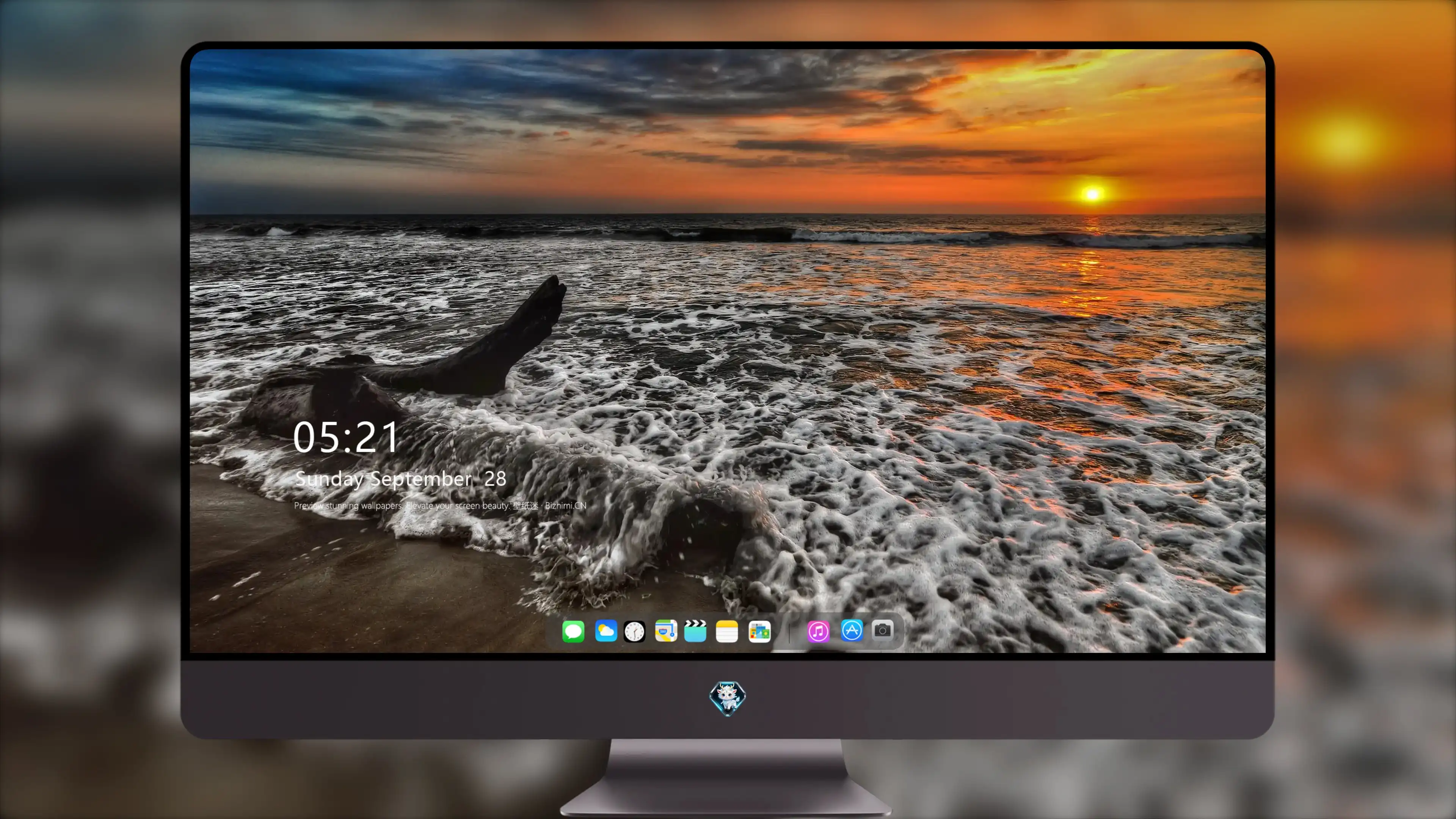Click the dragon mascot logo on monitor chin
1456x819 pixels.
[728, 698]
